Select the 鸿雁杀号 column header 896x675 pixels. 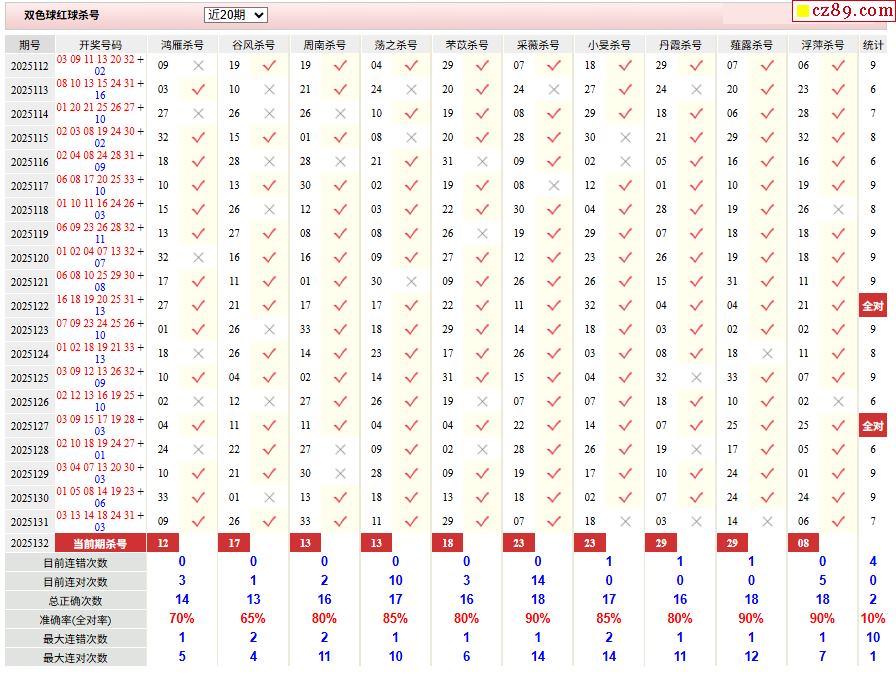(182, 45)
